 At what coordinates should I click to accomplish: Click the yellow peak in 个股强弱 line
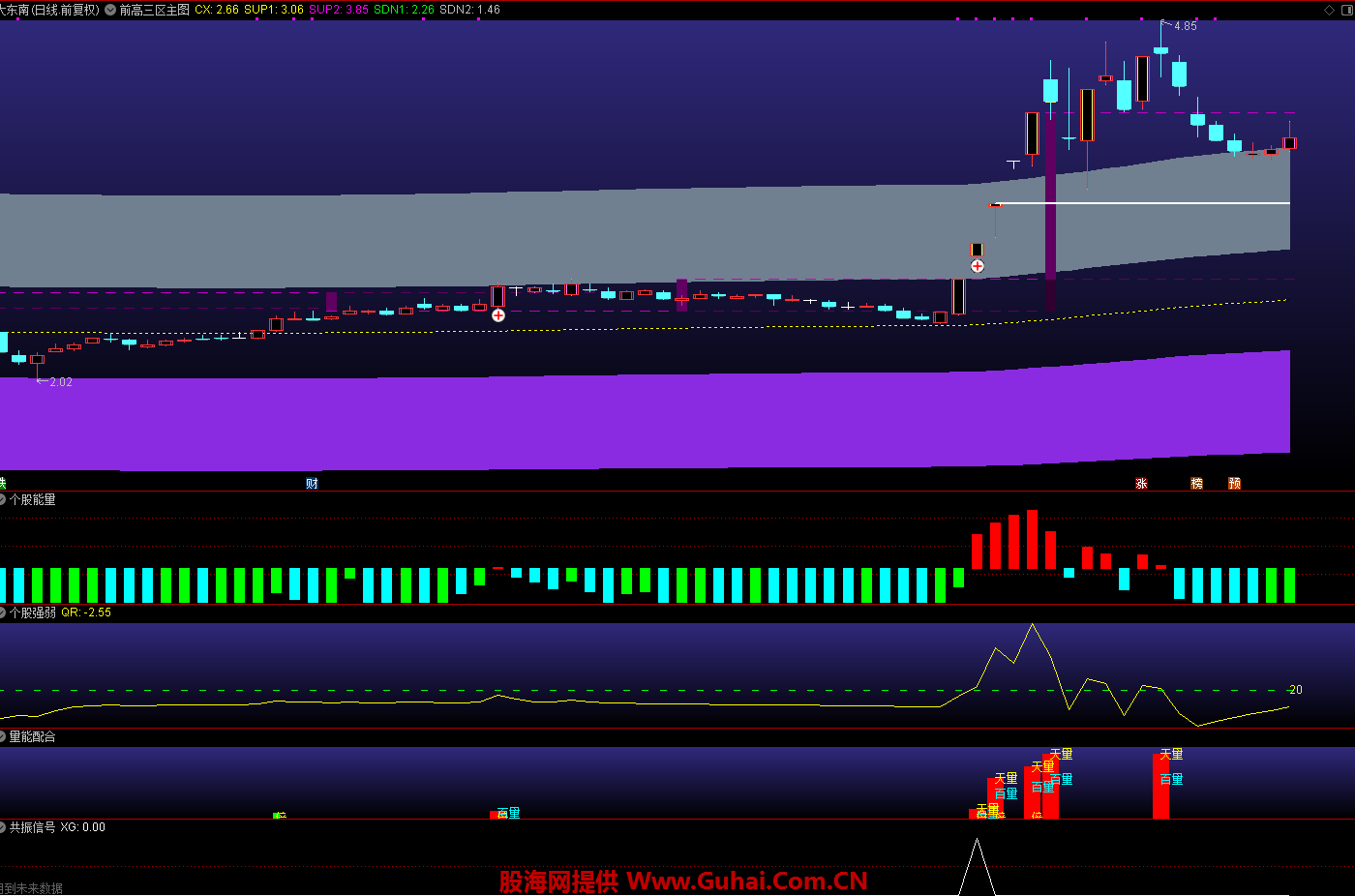click(1032, 626)
